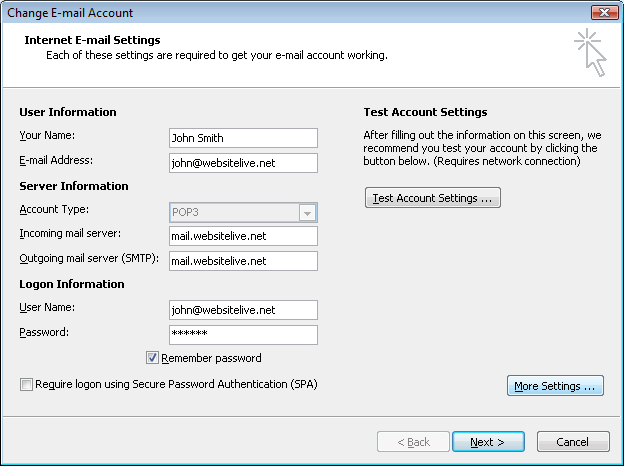The image size is (624, 466).
Task: Click the Outgoing mail server (SMTP) field
Action: coord(243,261)
